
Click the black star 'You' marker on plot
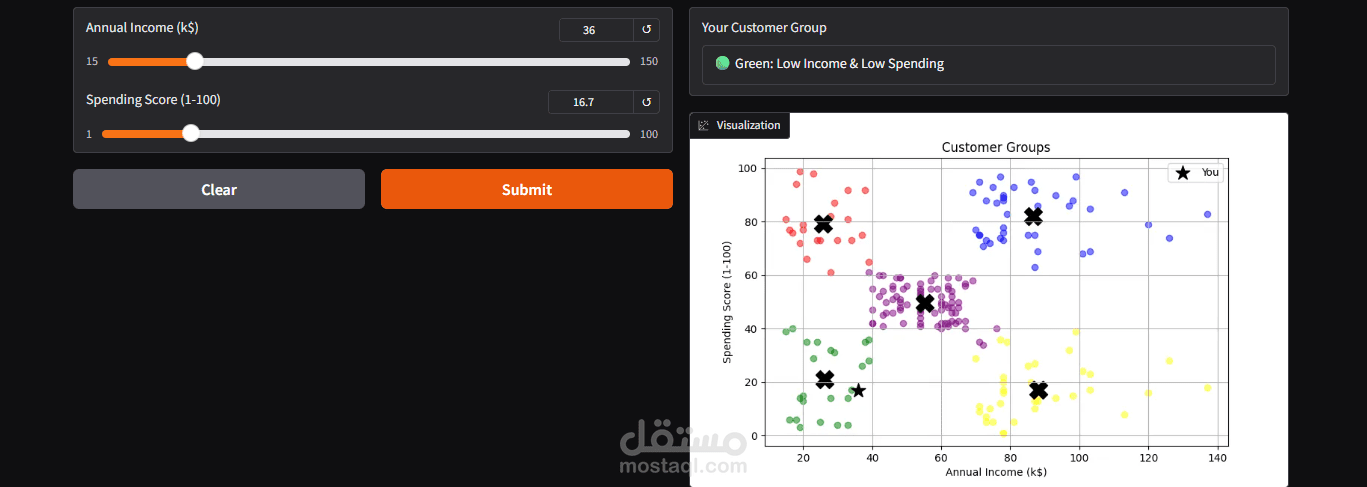point(857,390)
